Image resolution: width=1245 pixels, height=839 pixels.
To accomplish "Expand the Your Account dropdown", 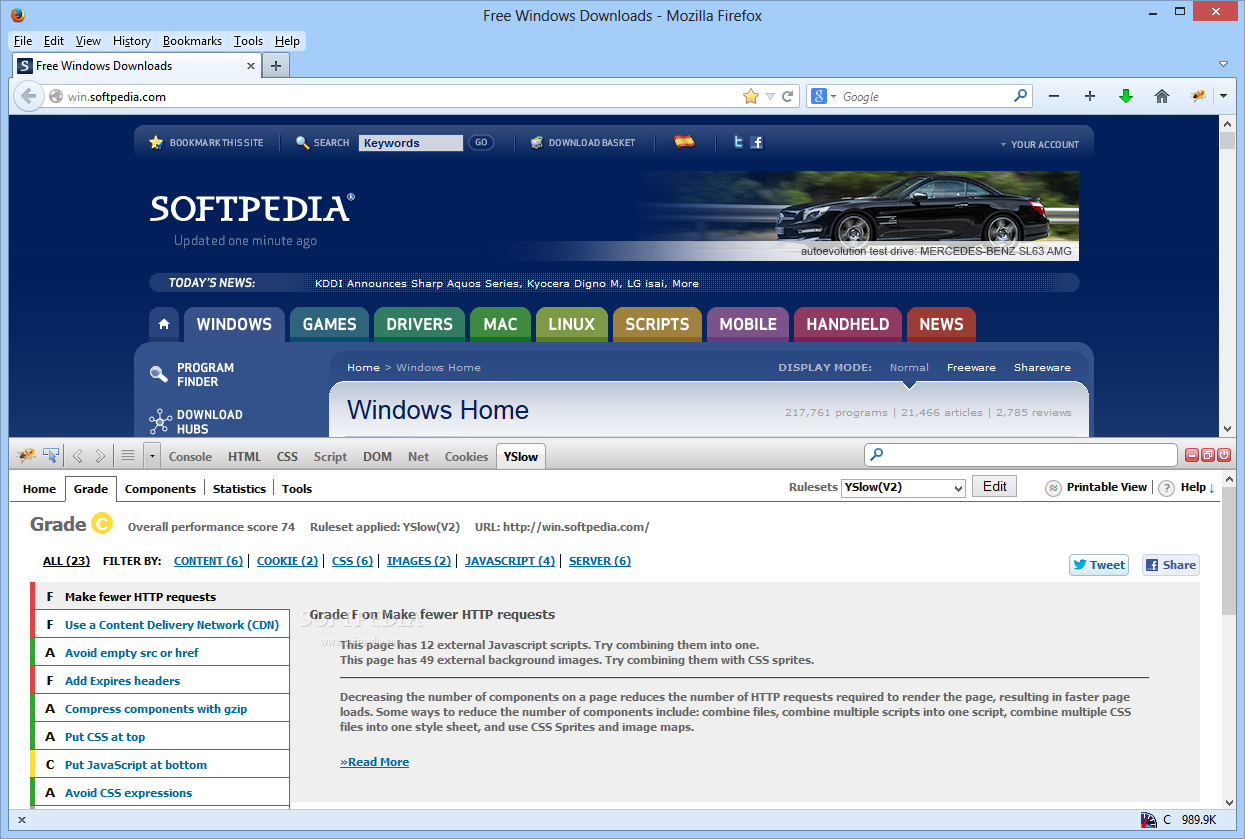I will tap(1040, 144).
